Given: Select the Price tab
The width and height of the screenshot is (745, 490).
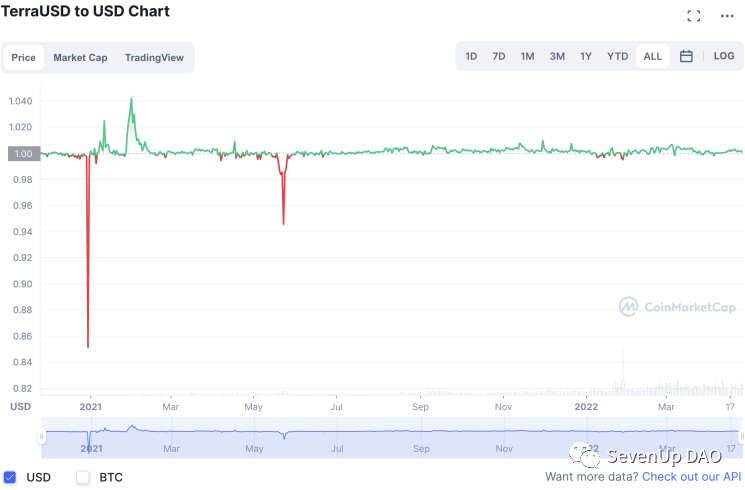Looking at the screenshot, I should [24, 58].
